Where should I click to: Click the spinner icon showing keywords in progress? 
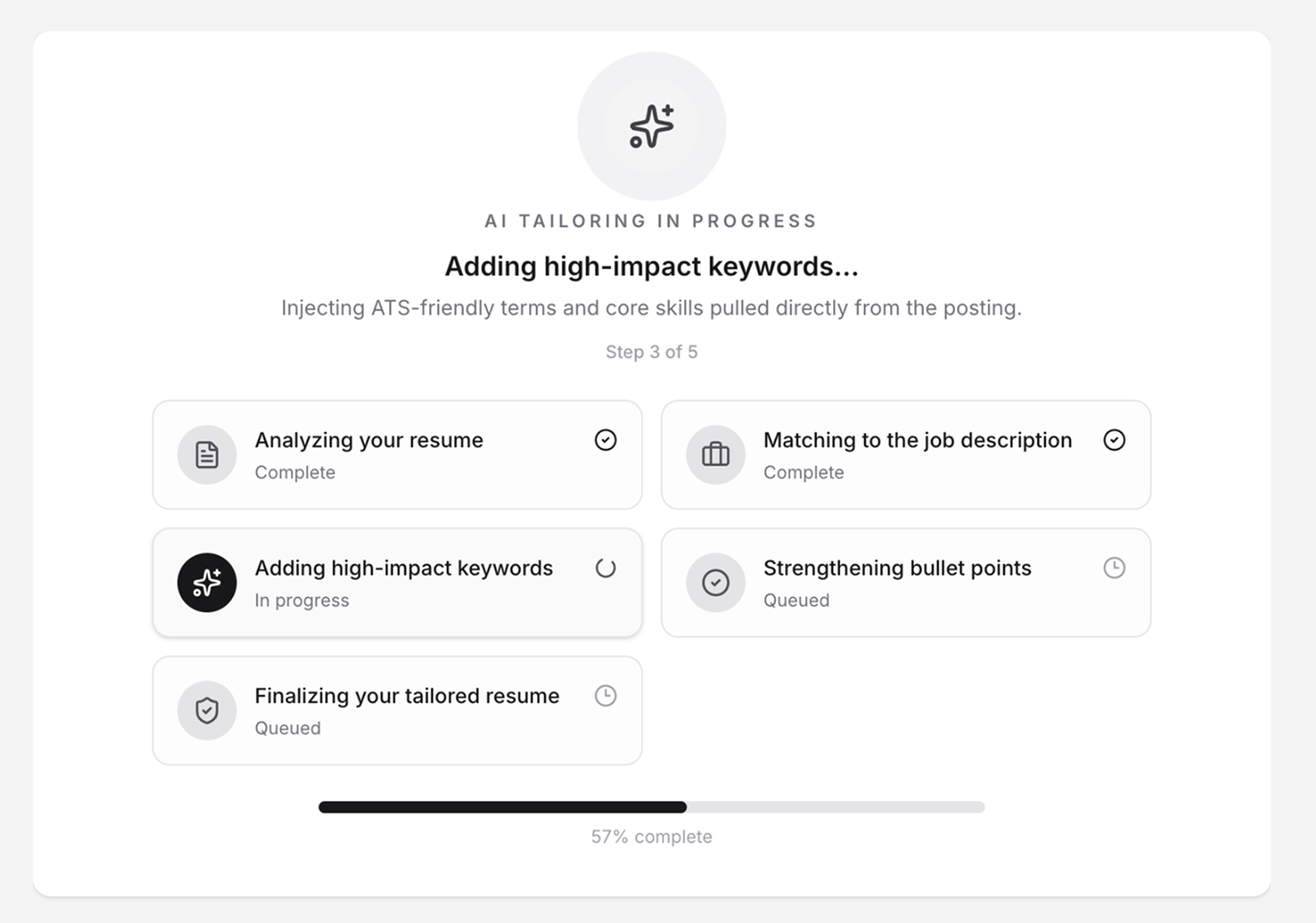605,567
